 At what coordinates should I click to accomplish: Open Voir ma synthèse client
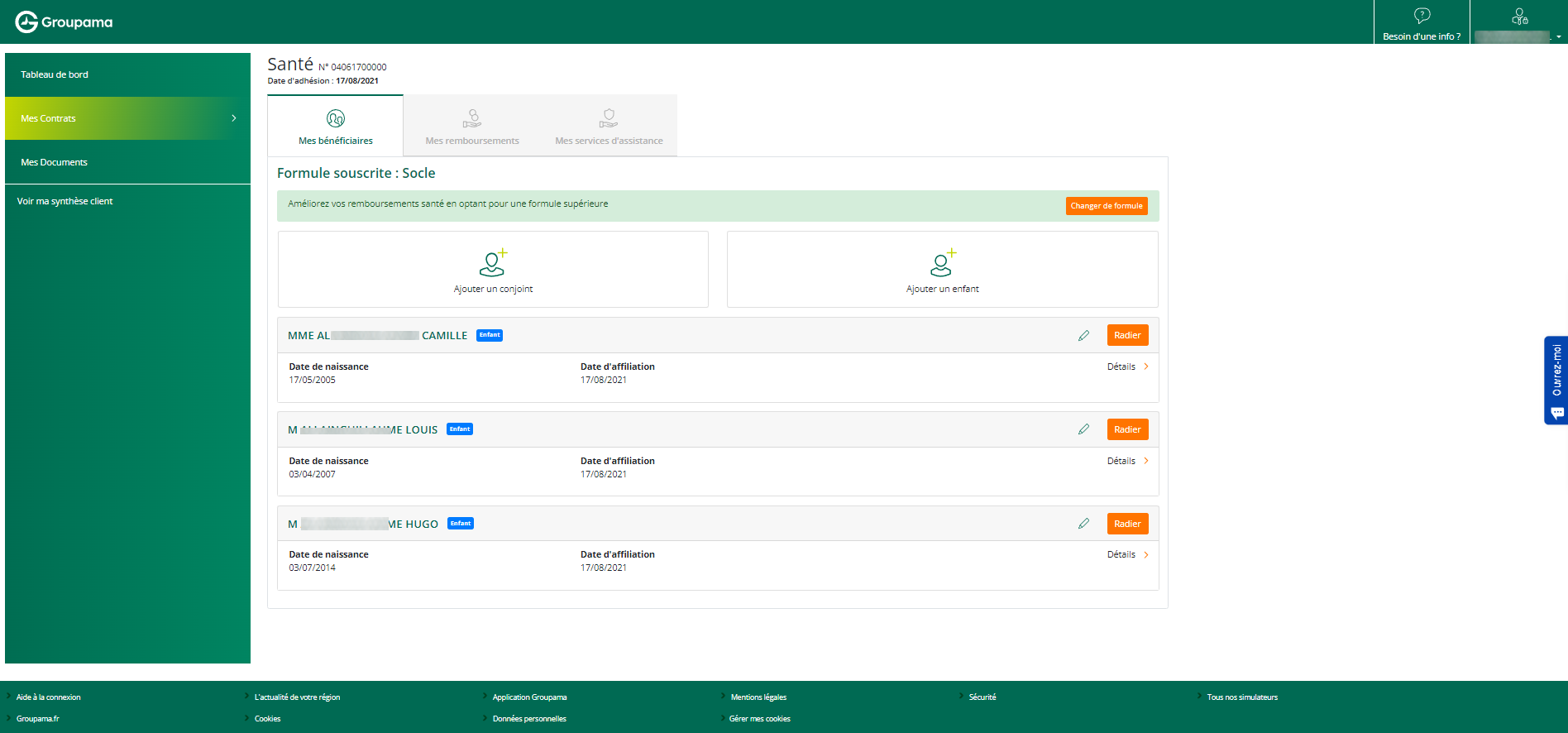point(65,201)
